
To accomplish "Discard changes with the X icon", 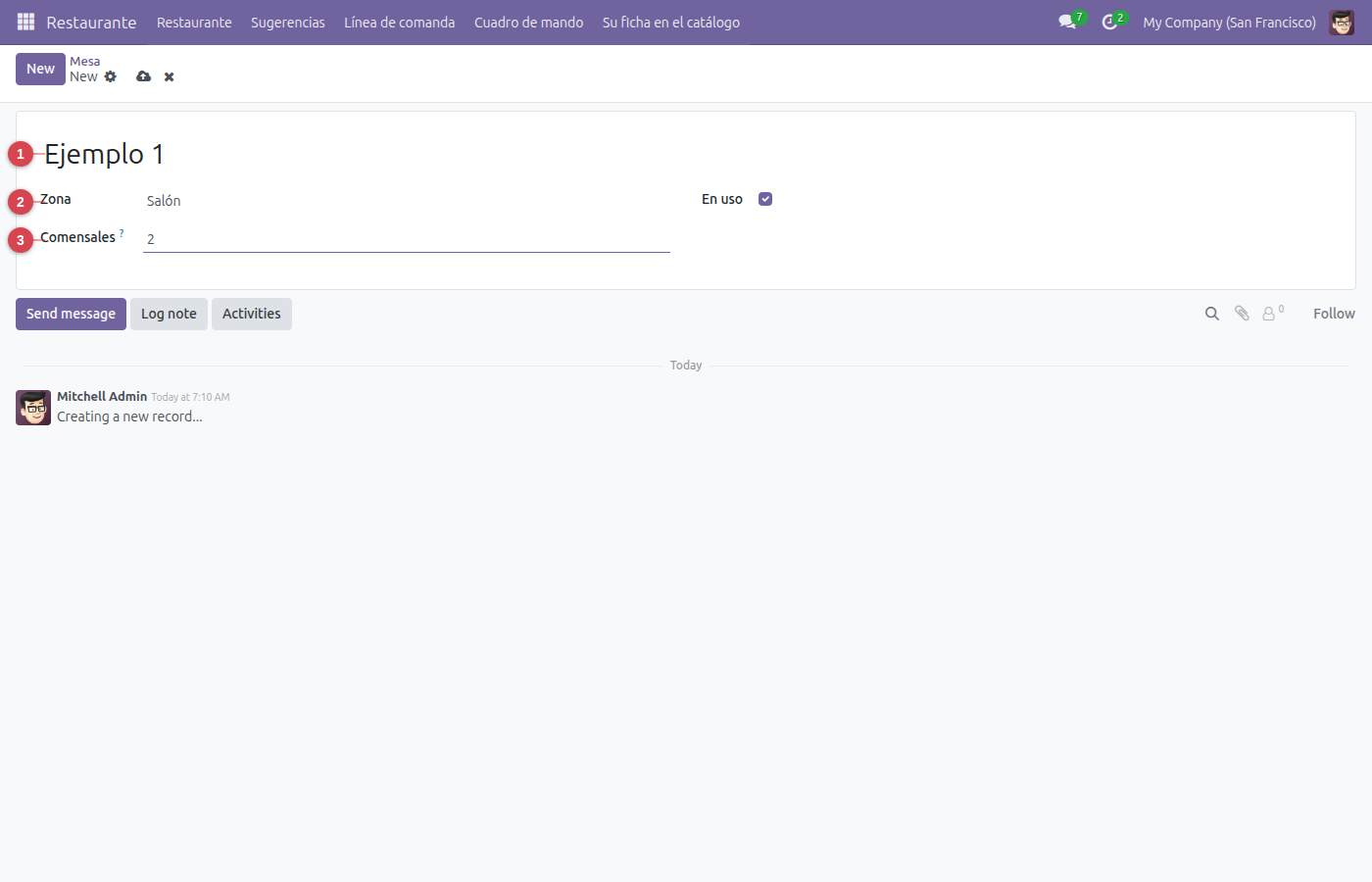I will [169, 76].
